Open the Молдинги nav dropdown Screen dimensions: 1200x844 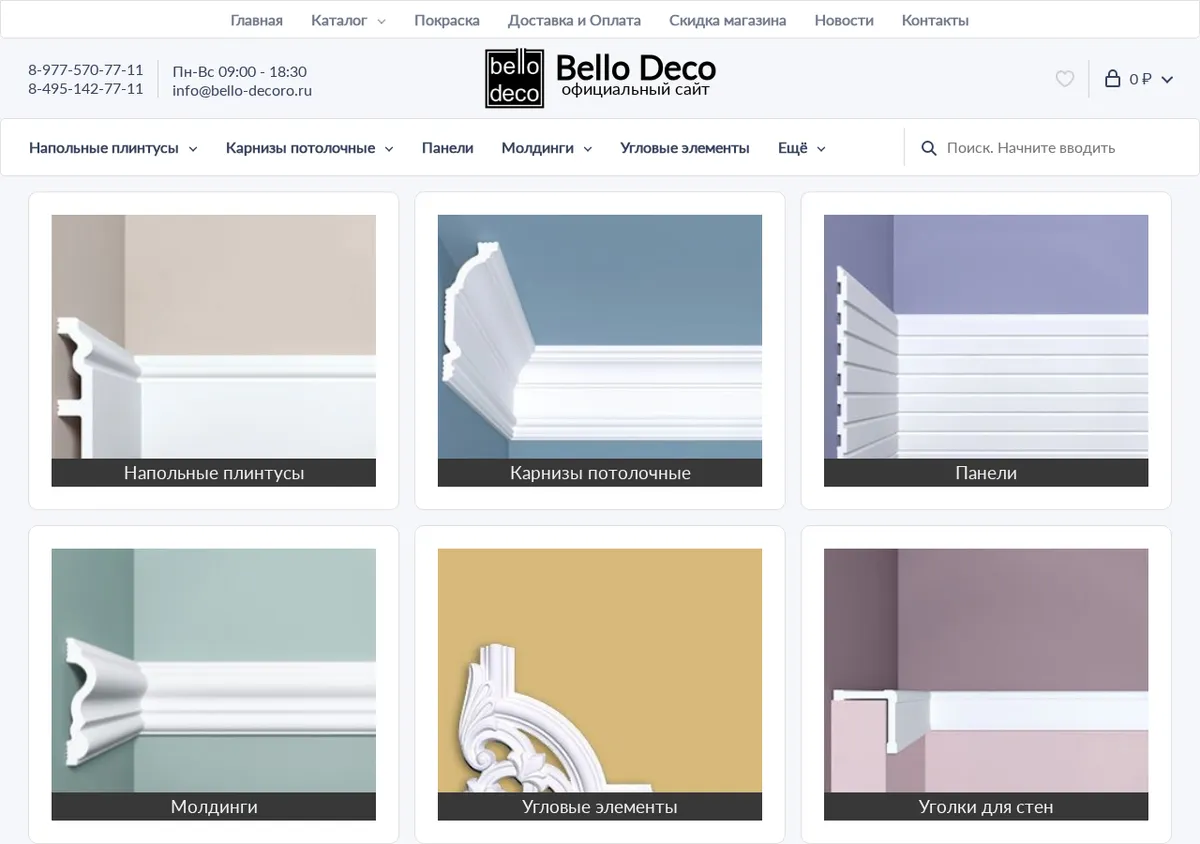[x=547, y=148]
